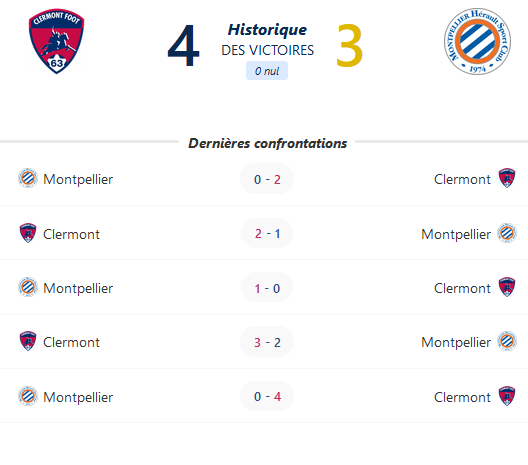Select Montpellier team name in the 0 - 4 row
The height and width of the screenshot is (465, 528).
tap(78, 397)
